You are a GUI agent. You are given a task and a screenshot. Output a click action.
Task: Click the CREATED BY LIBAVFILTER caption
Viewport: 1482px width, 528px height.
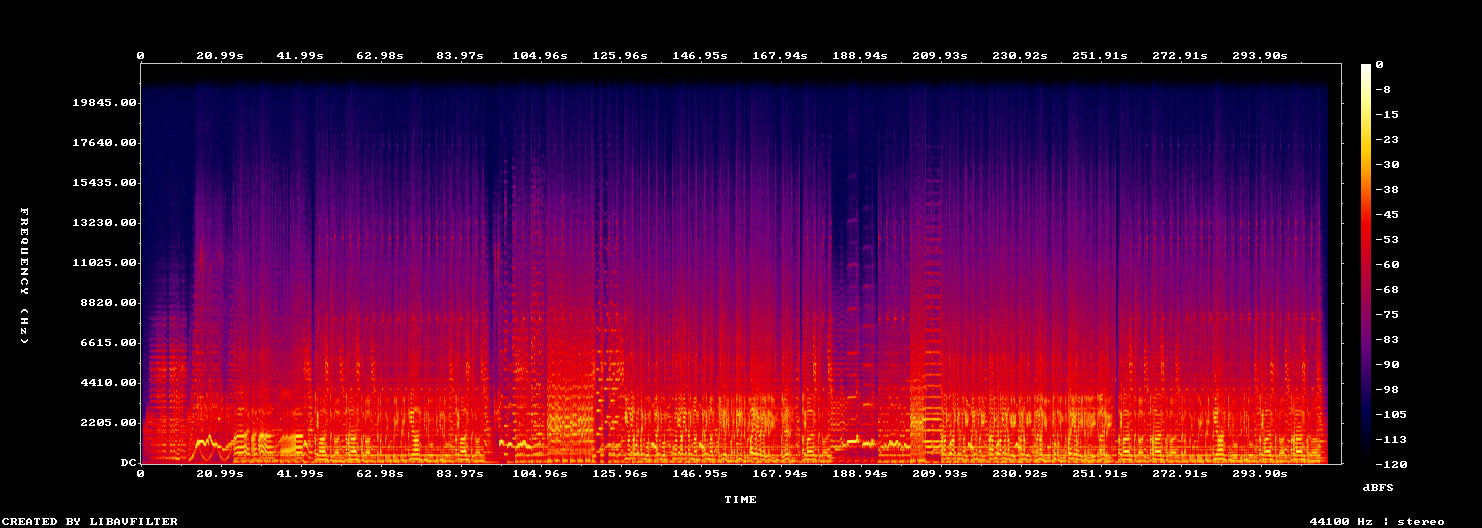[89, 521]
